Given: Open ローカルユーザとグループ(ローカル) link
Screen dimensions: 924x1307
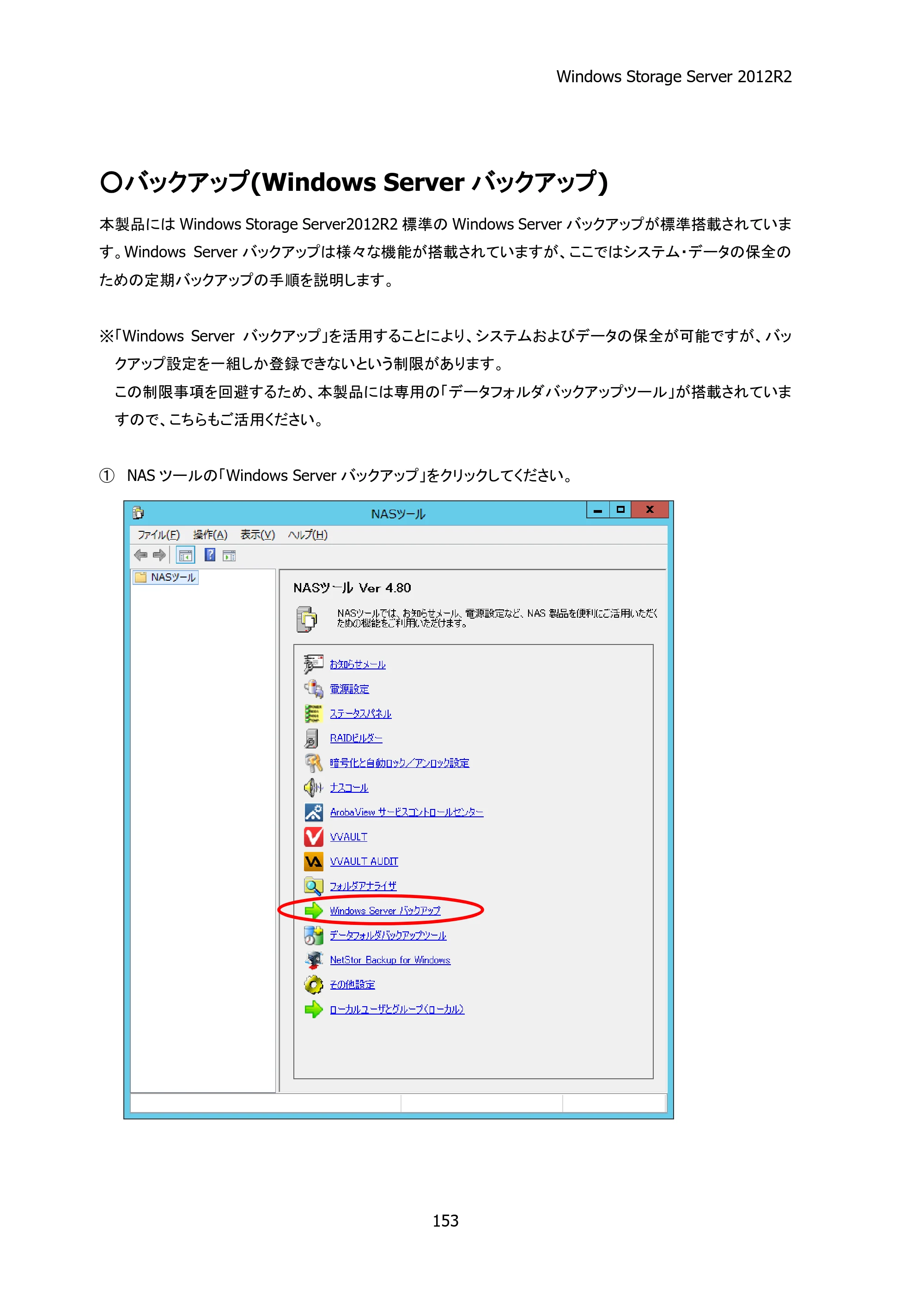Looking at the screenshot, I should (x=397, y=1009).
